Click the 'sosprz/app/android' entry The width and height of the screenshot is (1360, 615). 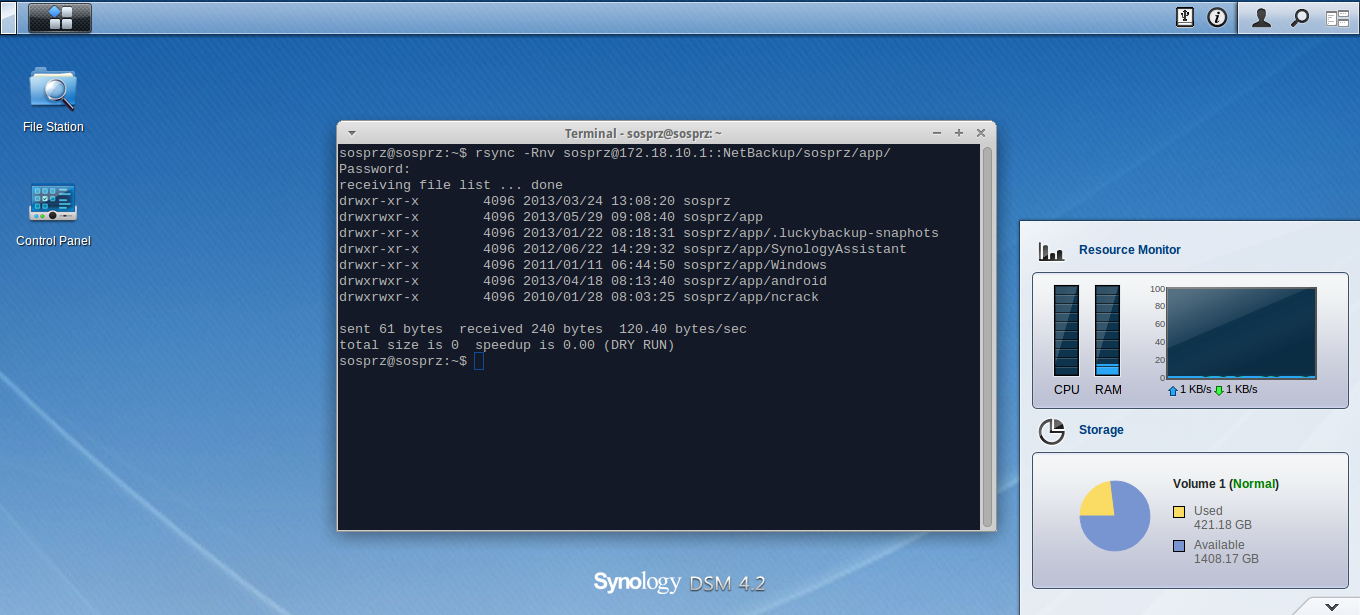click(755, 281)
